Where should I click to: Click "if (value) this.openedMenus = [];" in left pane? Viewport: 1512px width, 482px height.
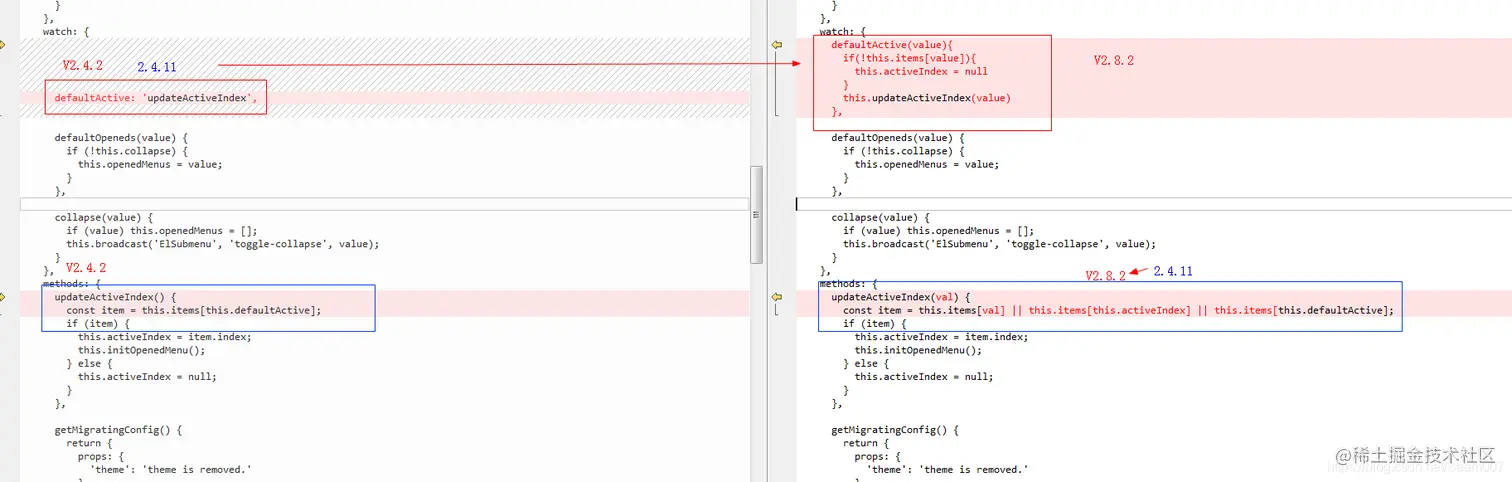click(162, 230)
